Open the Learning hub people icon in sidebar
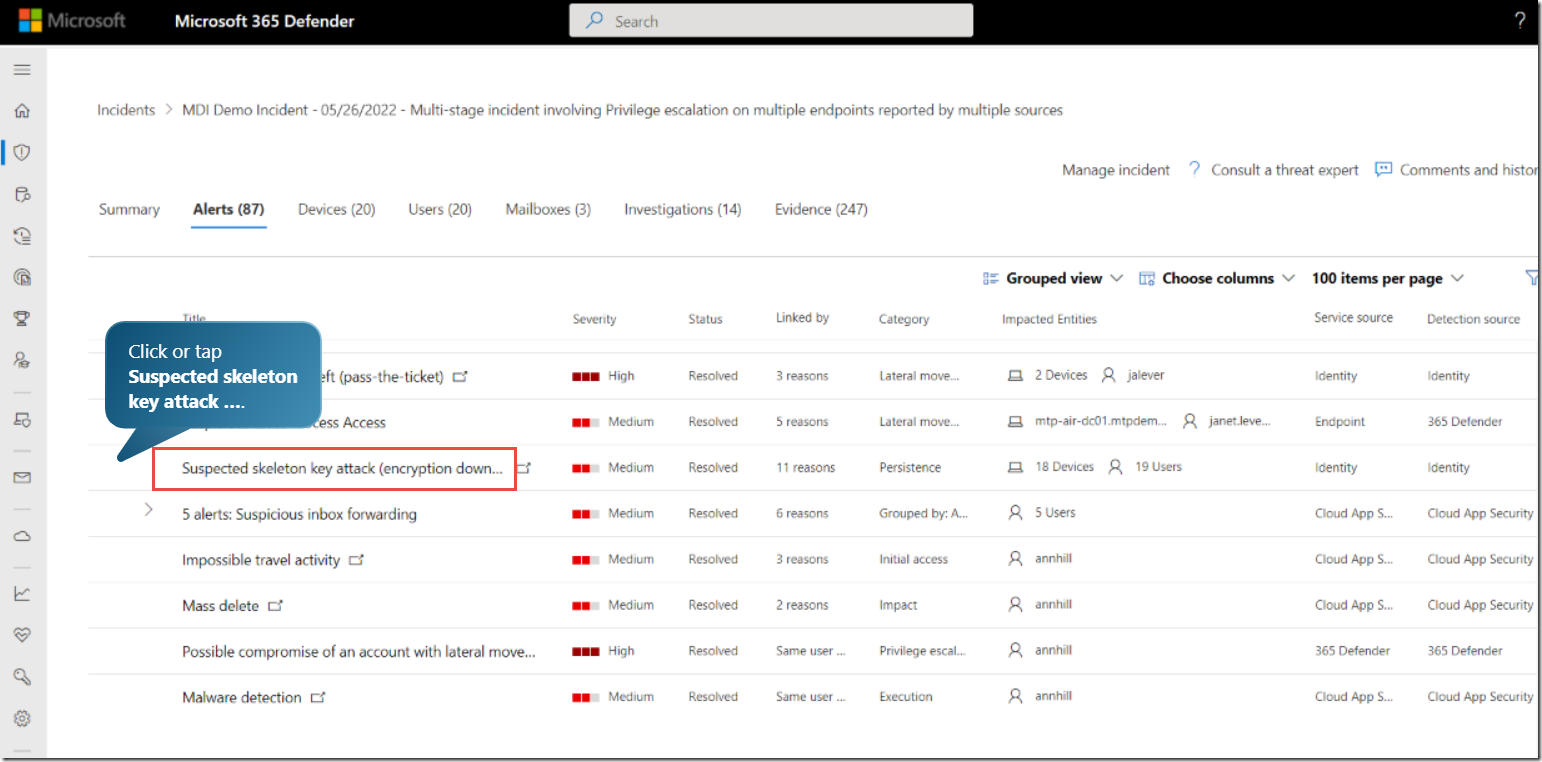 22,359
